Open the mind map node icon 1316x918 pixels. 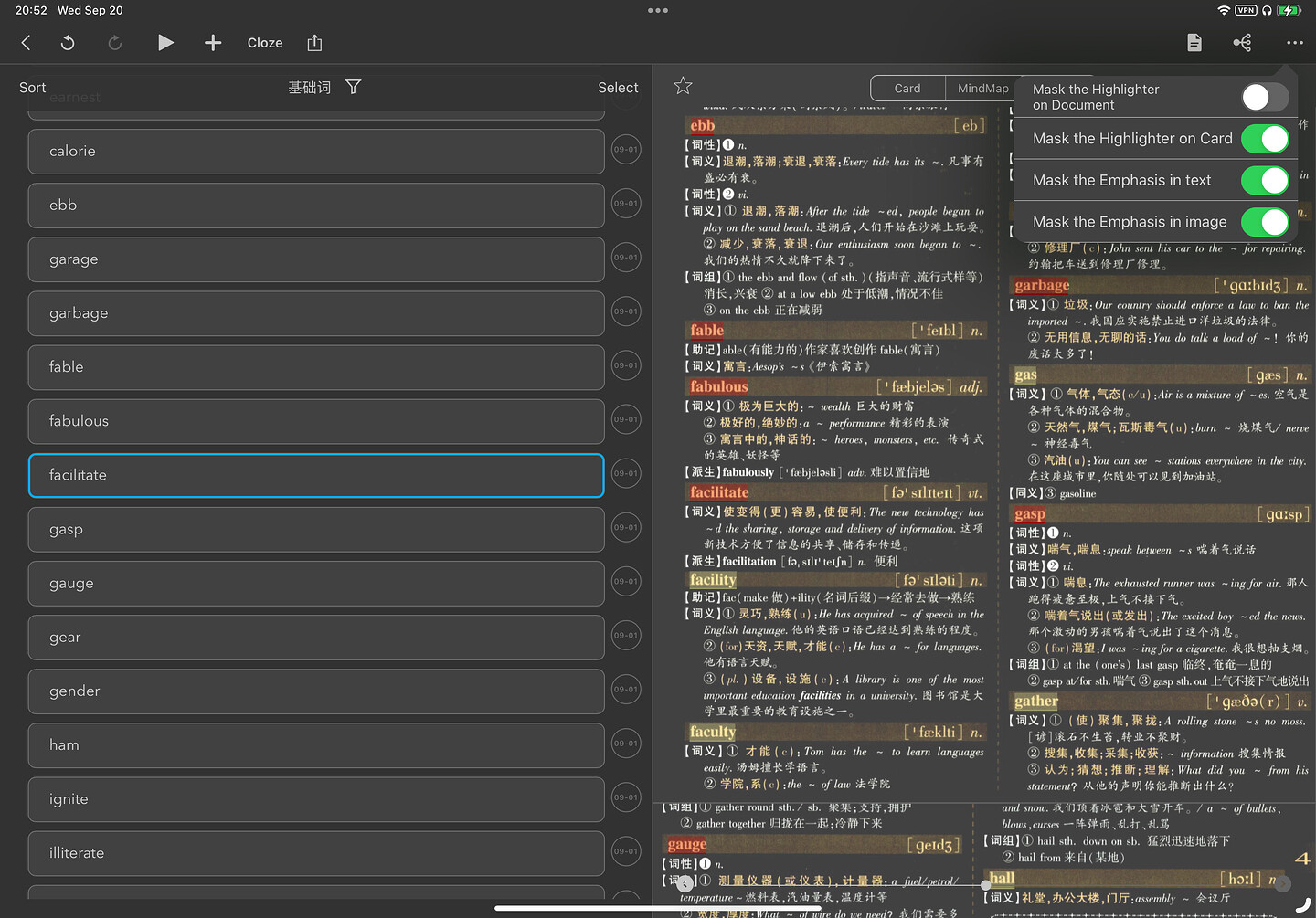pyautogui.click(x=1243, y=43)
